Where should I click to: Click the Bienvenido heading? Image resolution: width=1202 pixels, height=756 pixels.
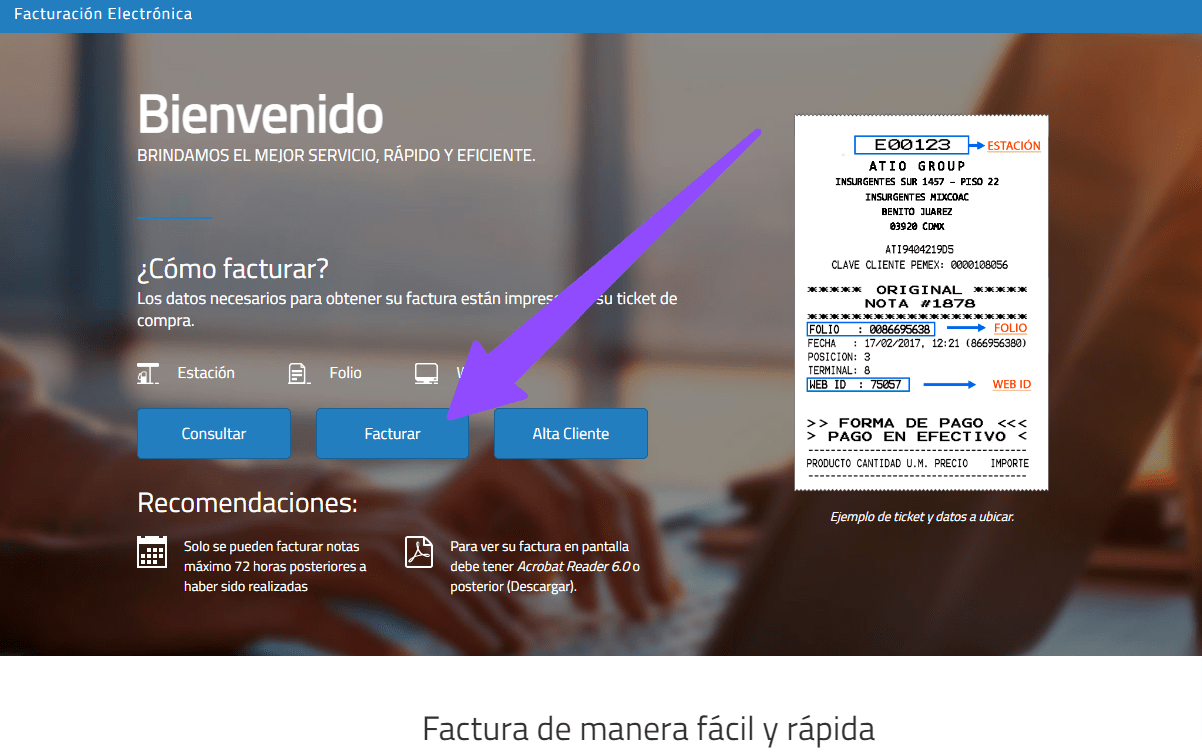coord(260,114)
